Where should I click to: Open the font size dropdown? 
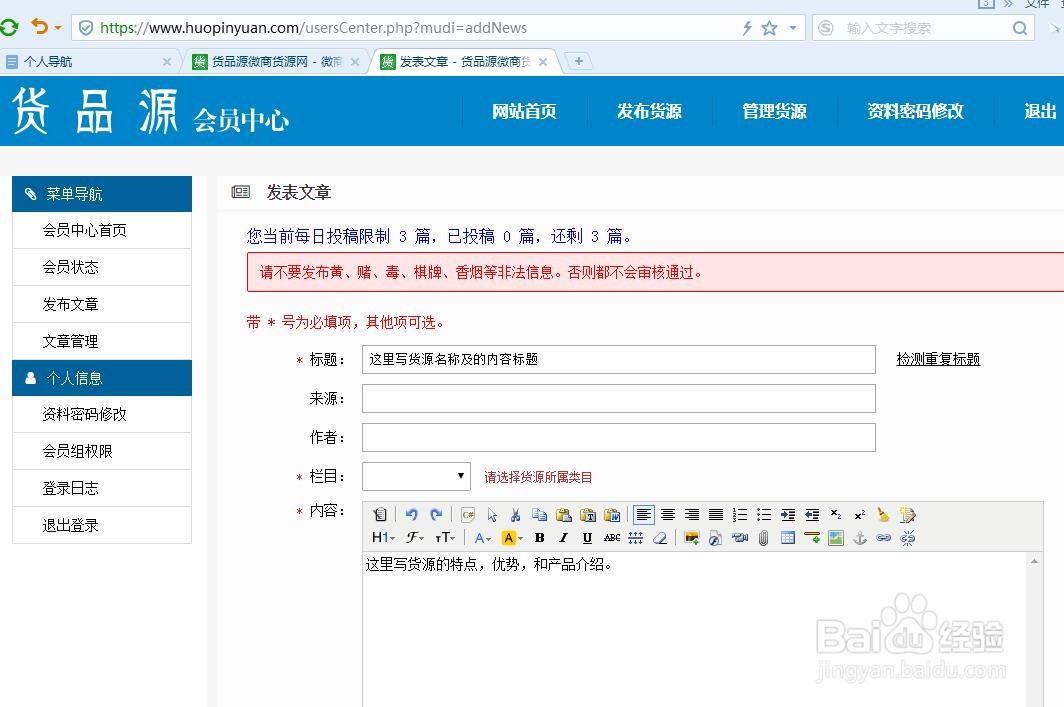pos(443,538)
